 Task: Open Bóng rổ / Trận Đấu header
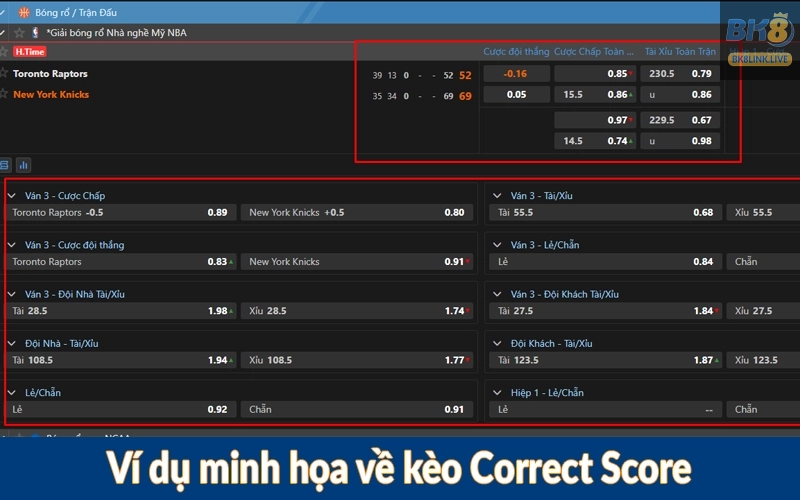76,12
